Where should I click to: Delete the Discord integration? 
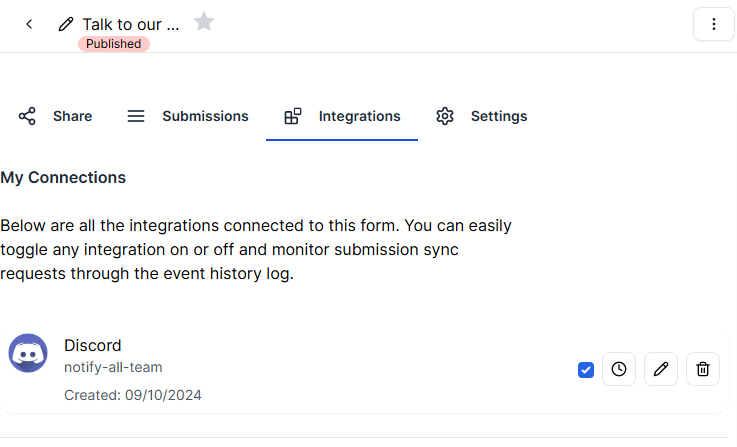(703, 370)
